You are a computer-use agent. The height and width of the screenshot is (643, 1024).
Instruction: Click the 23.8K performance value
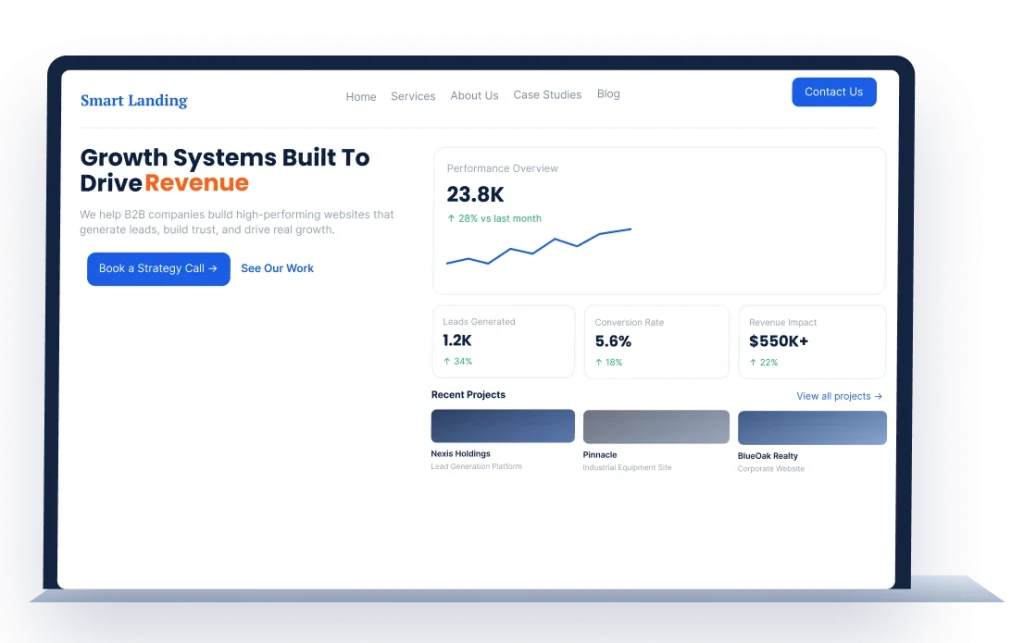[x=475, y=195]
